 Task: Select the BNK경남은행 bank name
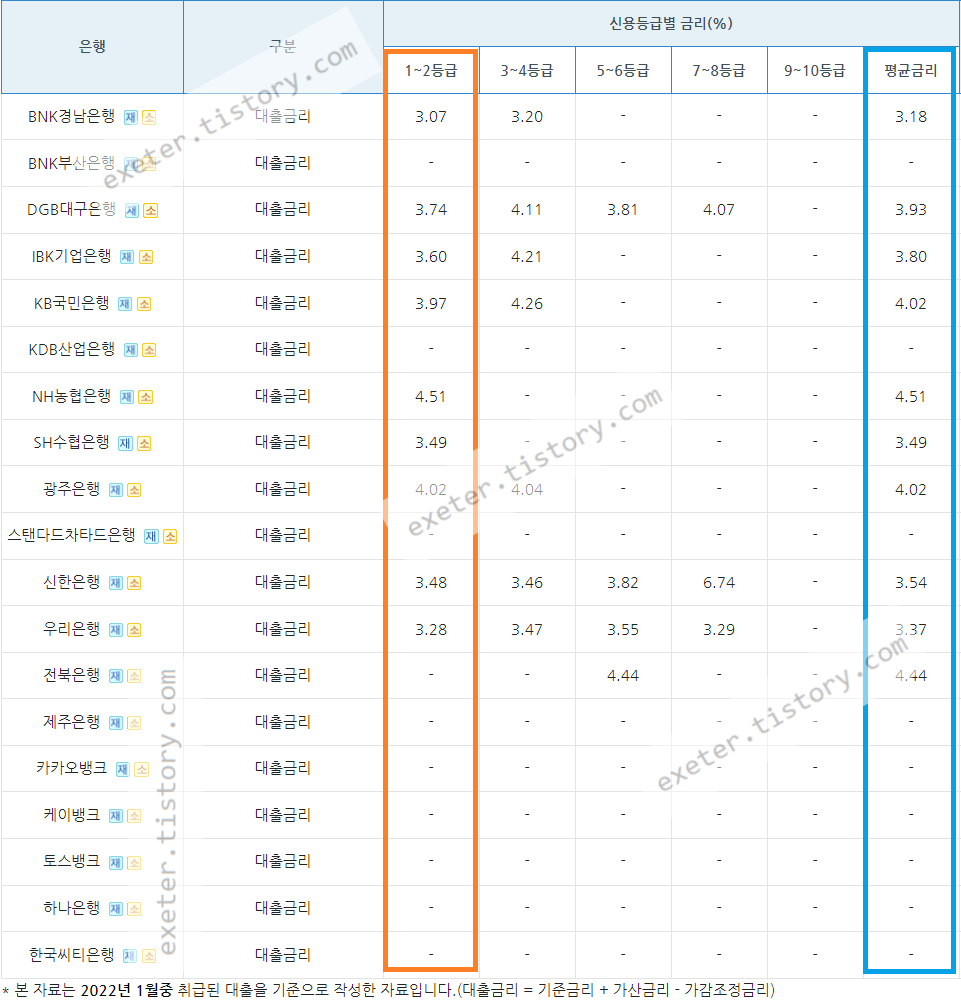(x=72, y=116)
